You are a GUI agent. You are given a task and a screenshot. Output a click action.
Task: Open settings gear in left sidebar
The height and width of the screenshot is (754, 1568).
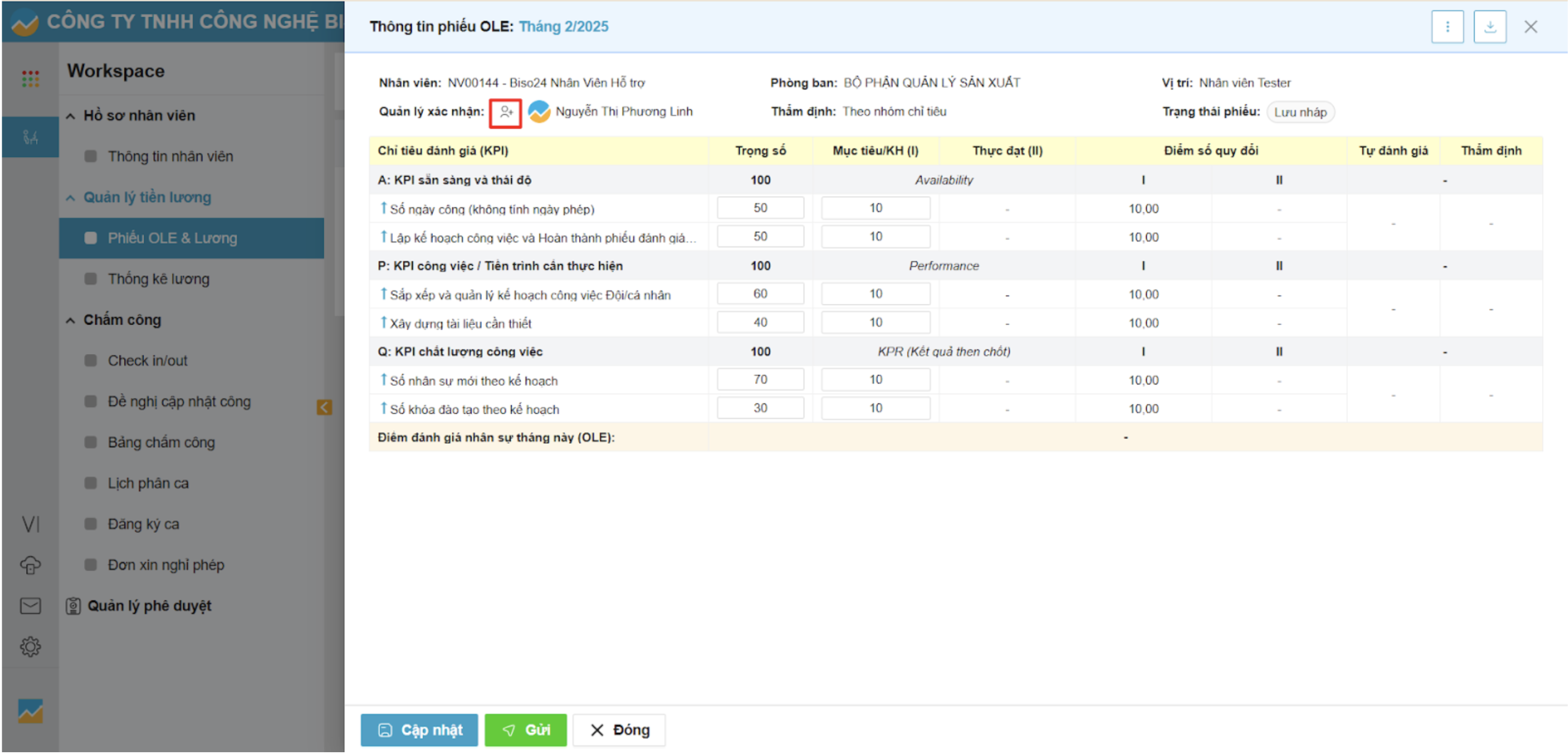tap(30, 646)
